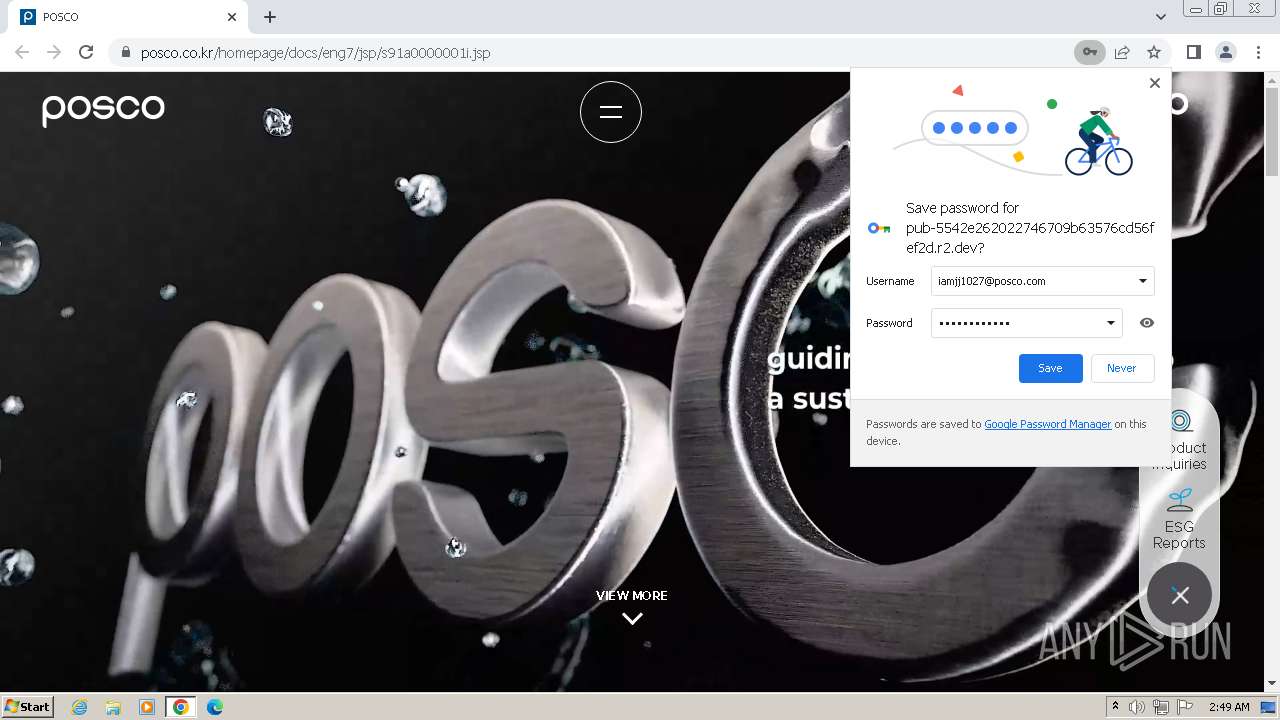Open Microsoft Edge from taskbar
This screenshot has height=720, width=1280.
[x=215, y=707]
